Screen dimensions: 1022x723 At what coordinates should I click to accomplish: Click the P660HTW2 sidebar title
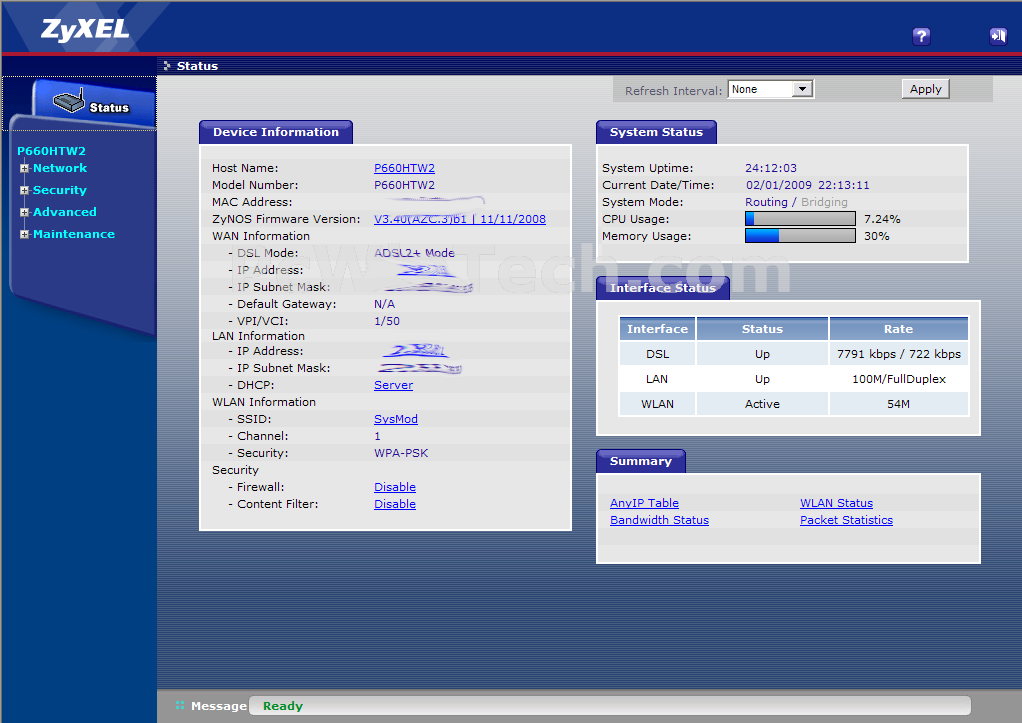(51, 151)
